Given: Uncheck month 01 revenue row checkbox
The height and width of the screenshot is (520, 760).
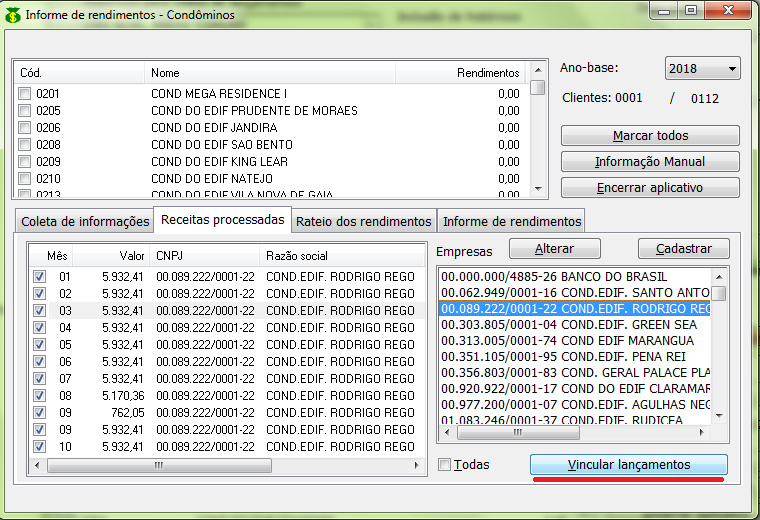Looking at the screenshot, I should [x=39, y=277].
